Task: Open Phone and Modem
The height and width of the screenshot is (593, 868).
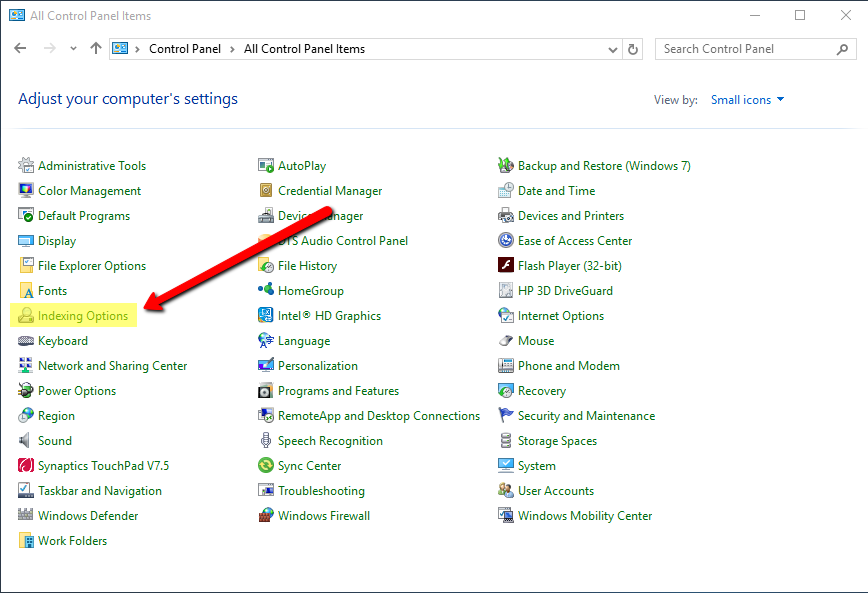Action: (x=569, y=365)
